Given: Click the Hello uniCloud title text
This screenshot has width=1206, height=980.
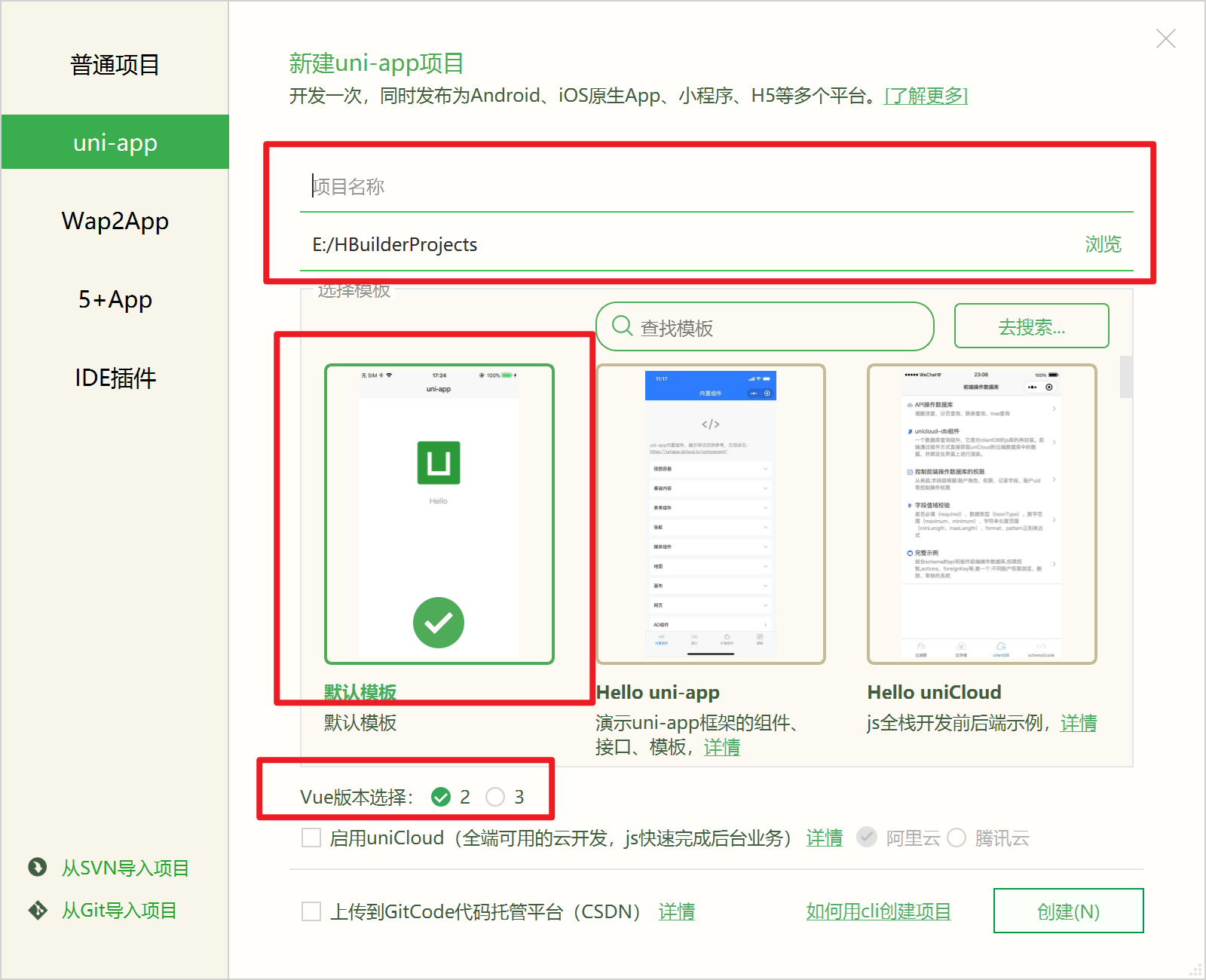Looking at the screenshot, I should (x=934, y=692).
